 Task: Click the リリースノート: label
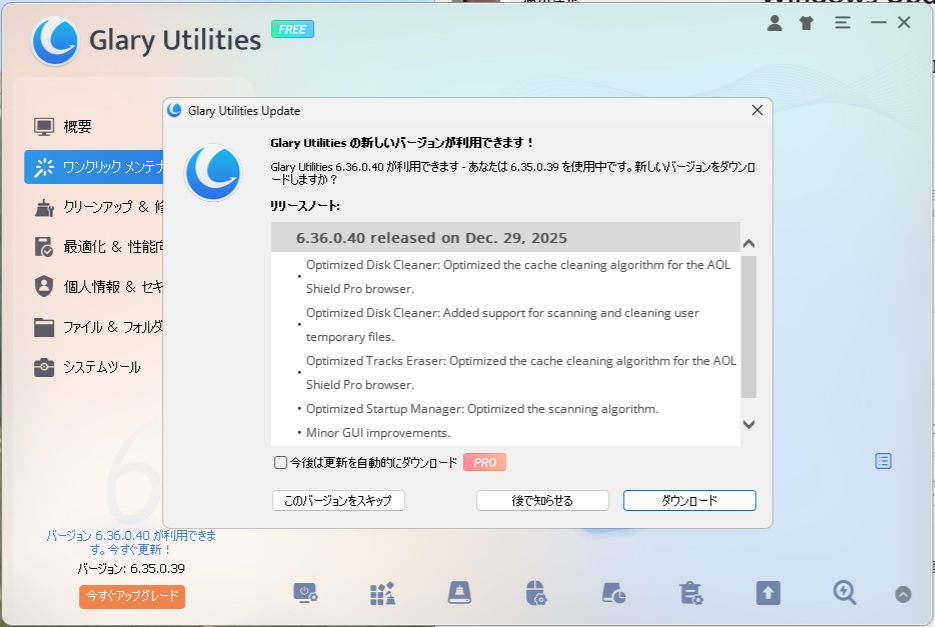(305, 206)
